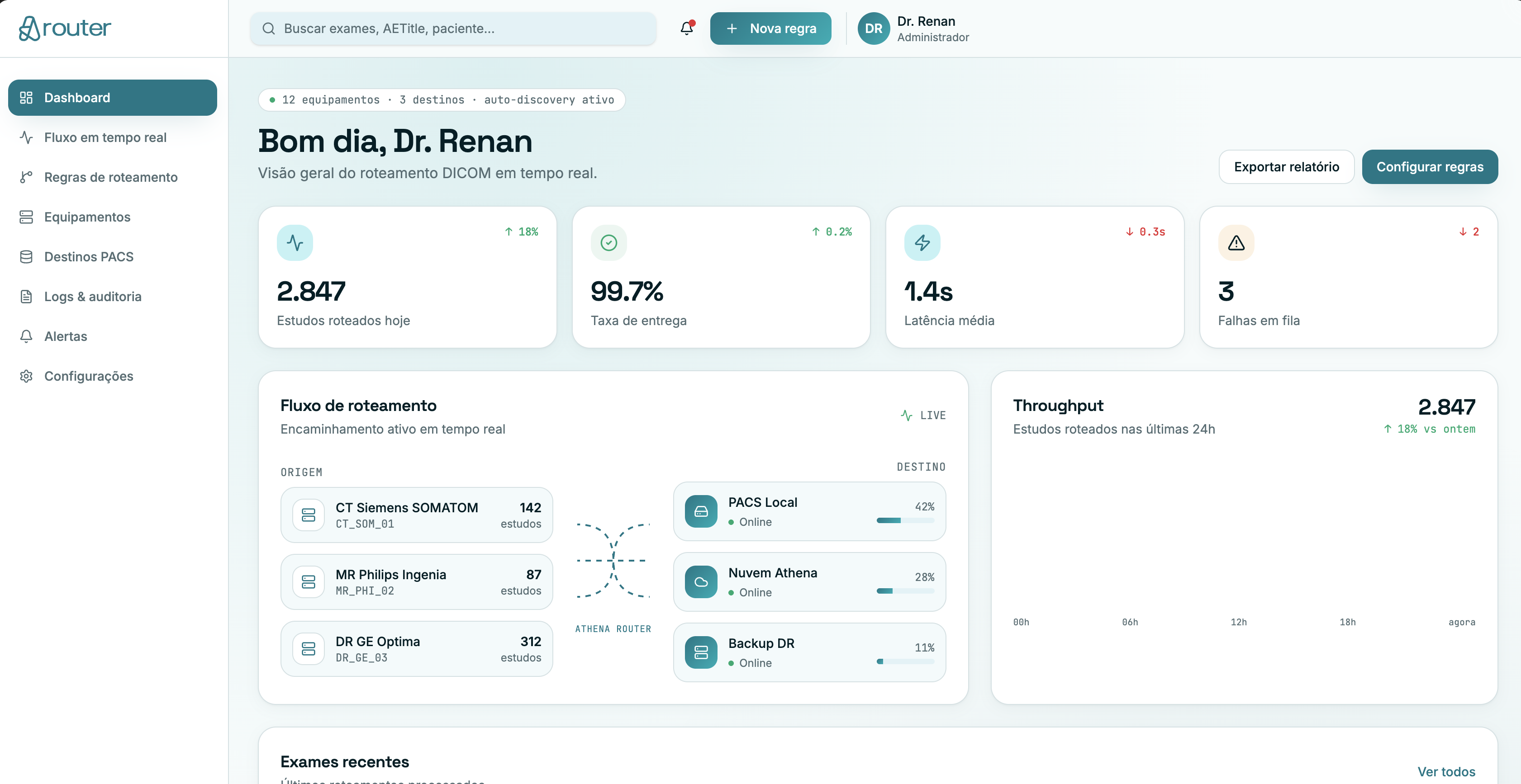Click the LIVE pulse icon
The image size is (1521, 784).
click(907, 416)
